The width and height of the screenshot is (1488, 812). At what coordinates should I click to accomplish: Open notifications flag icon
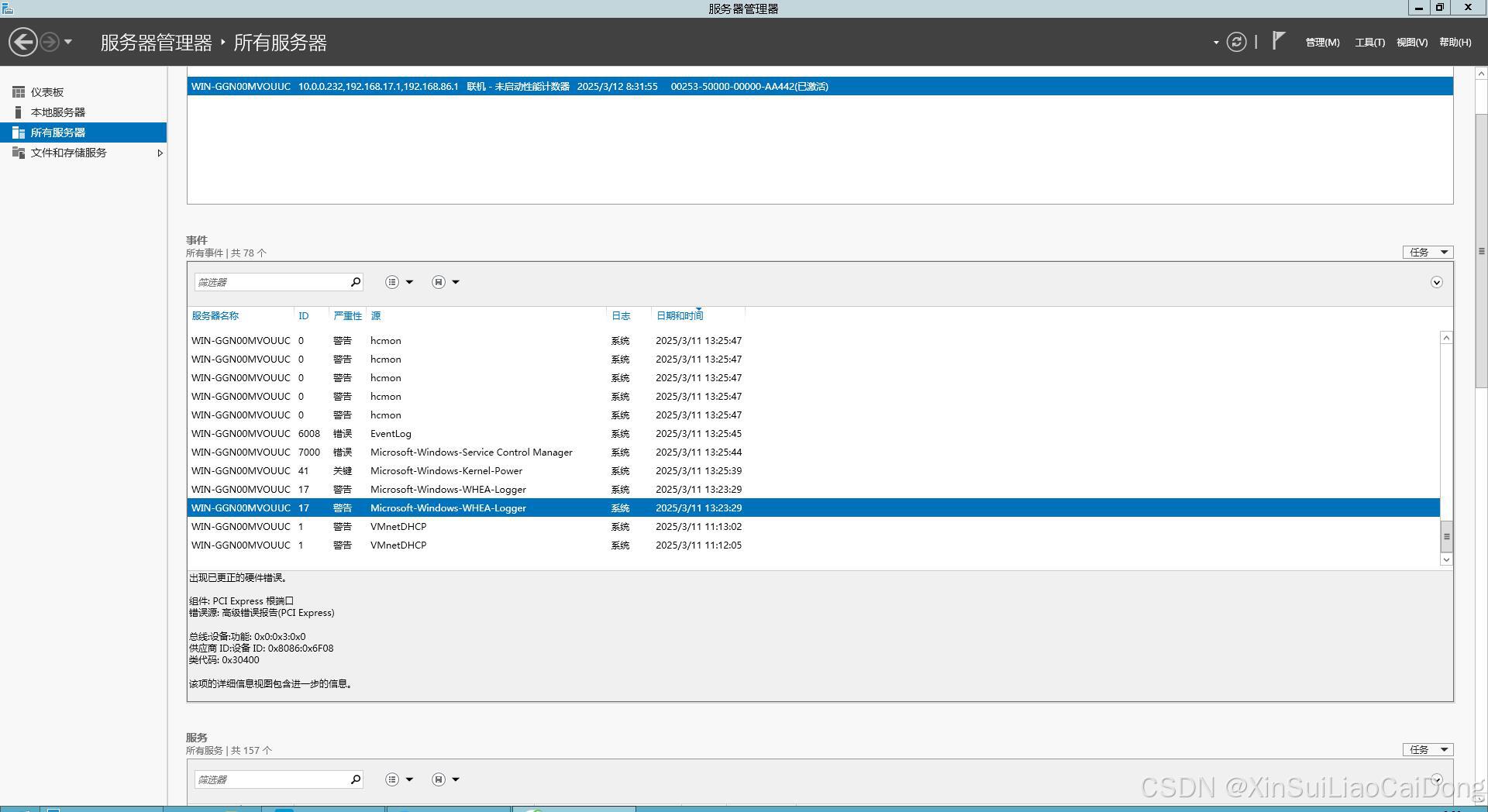pyautogui.click(x=1279, y=41)
